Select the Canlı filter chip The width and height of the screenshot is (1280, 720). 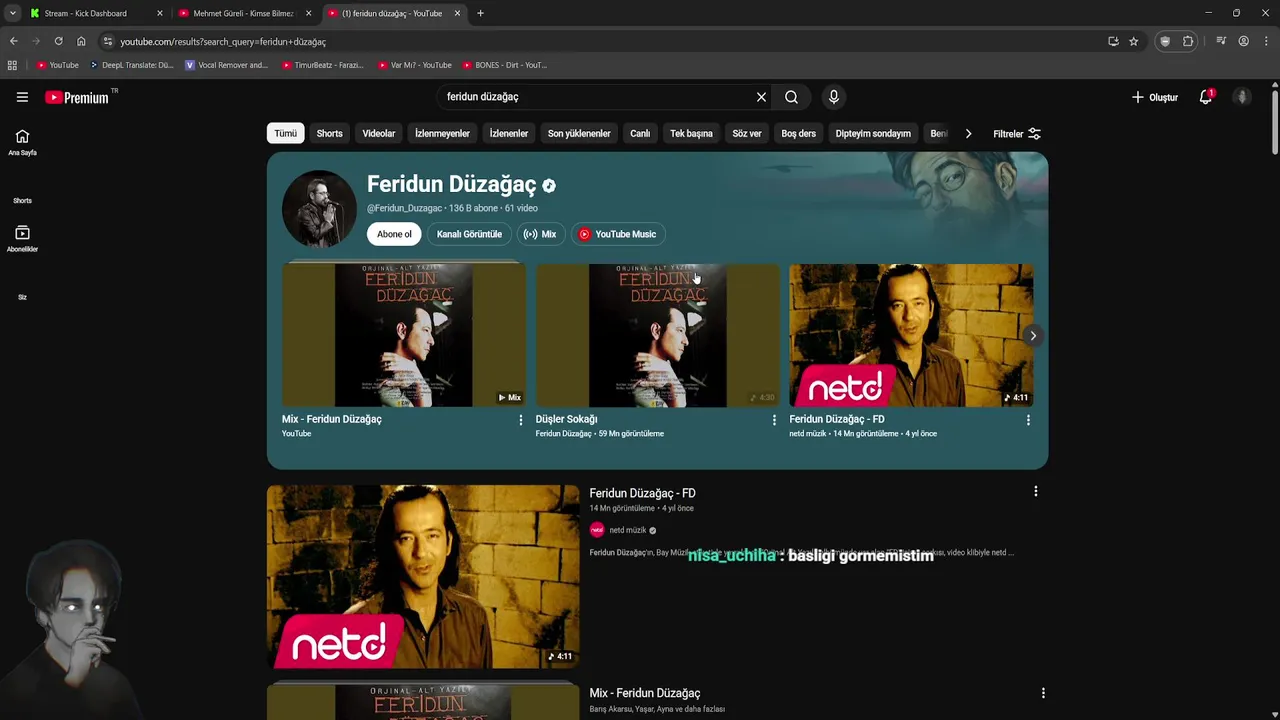tap(640, 133)
